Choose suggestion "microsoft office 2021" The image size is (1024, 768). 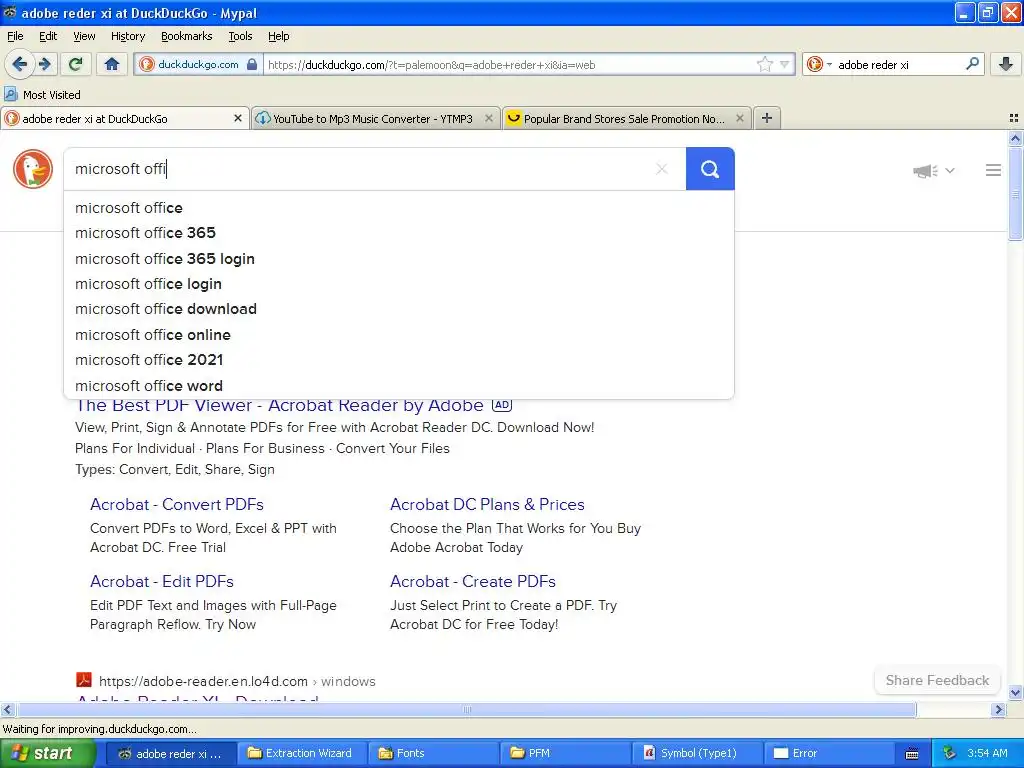398,360
